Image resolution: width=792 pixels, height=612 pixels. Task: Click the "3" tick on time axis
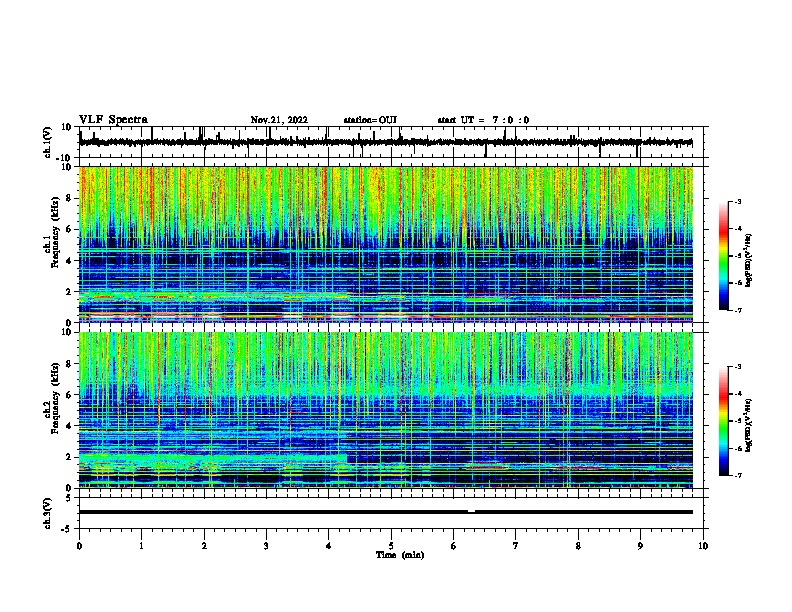click(266, 546)
